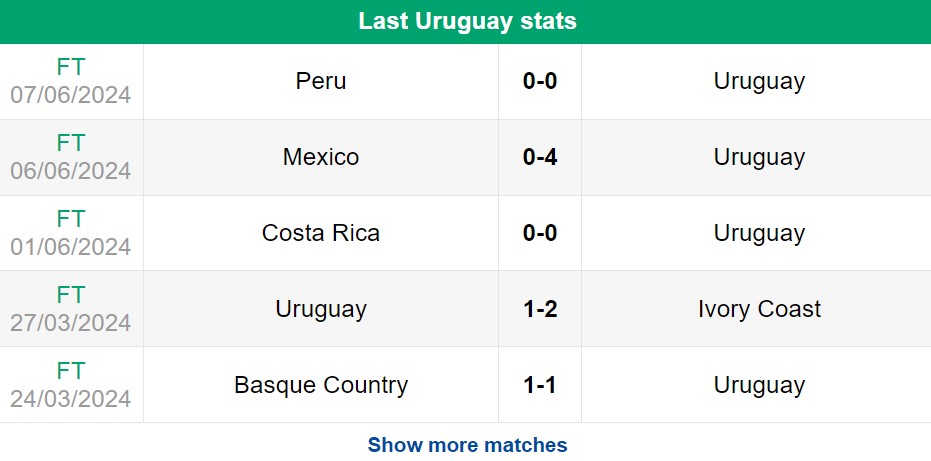Open the 1-2 score against Ivory Coast
The image size is (931, 461).
coord(540,309)
